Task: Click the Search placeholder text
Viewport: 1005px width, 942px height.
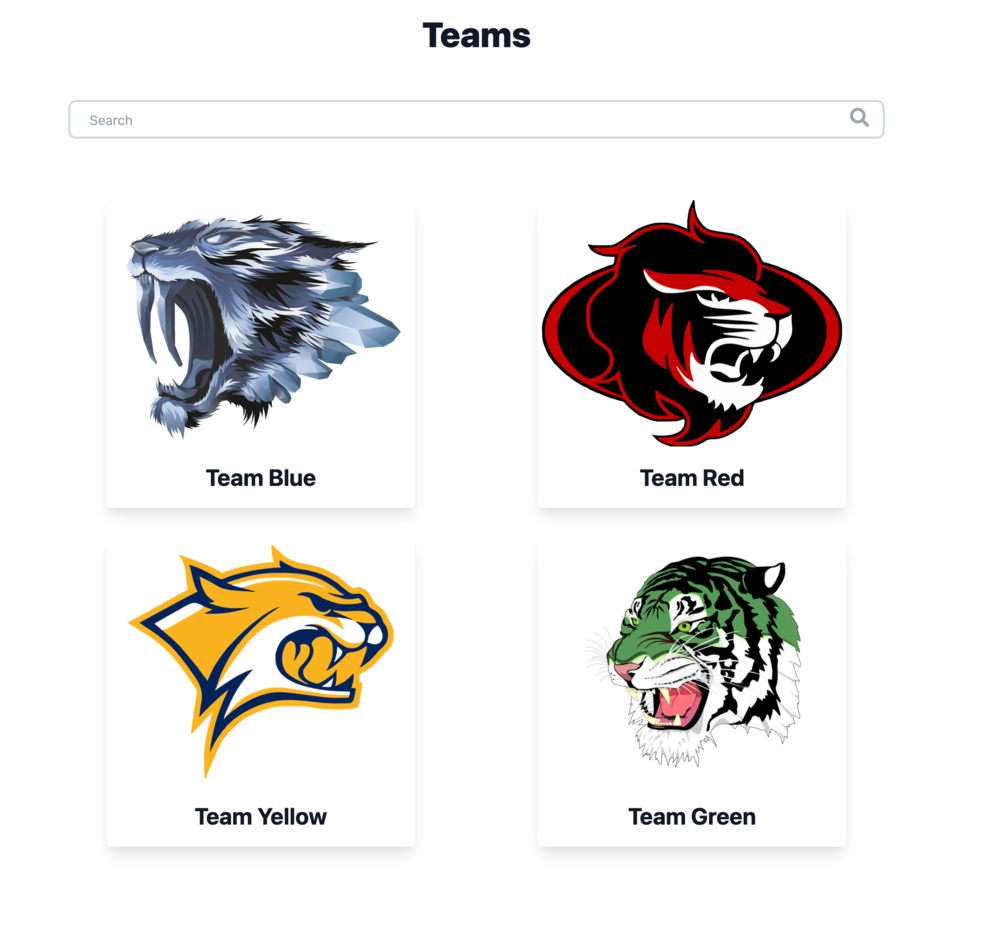Action: (111, 120)
